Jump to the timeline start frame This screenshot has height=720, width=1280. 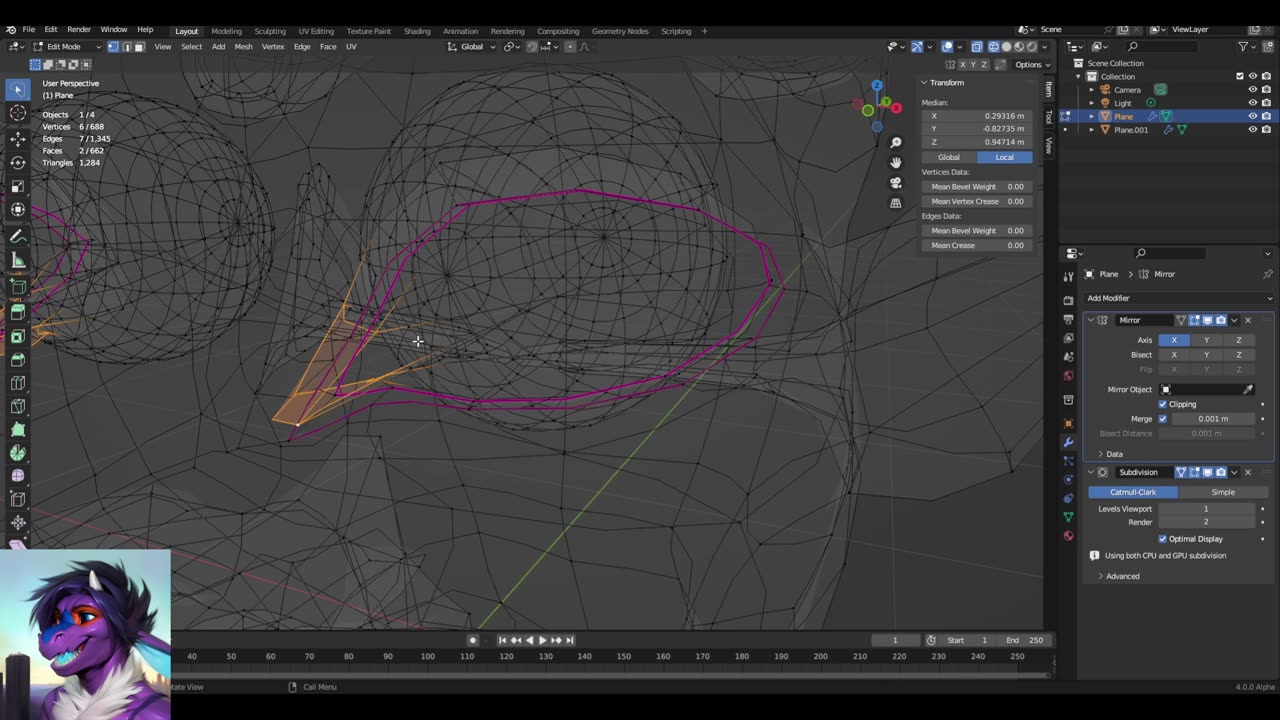coord(502,640)
